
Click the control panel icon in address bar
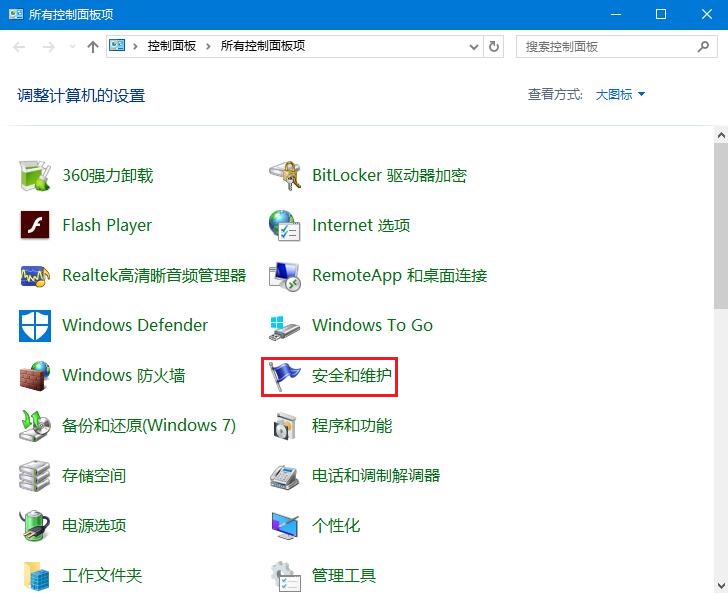[117, 46]
